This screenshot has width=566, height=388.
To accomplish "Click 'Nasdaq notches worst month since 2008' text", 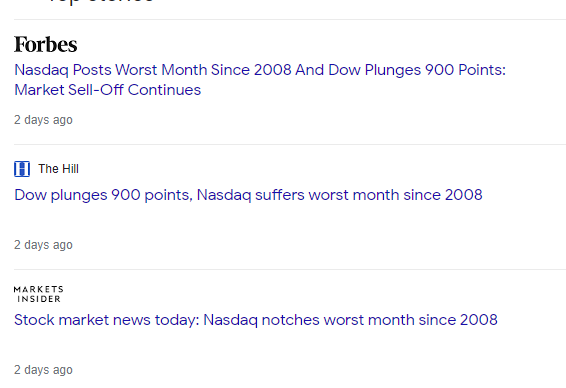I will pos(351,320).
